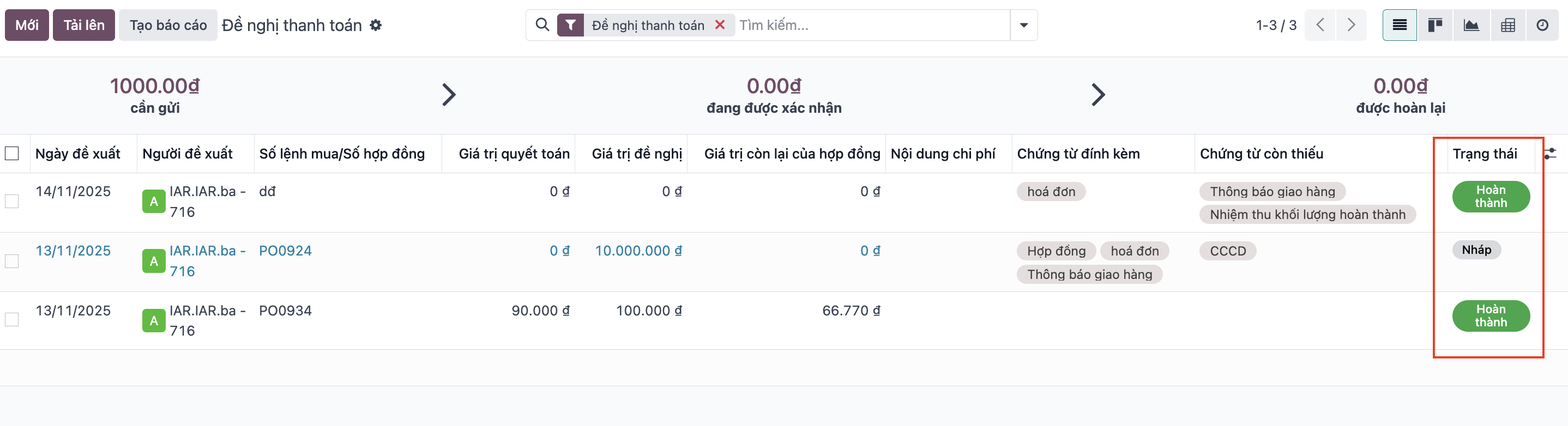Open PO0924 record link
Viewport: 1568px width, 426px height.
pos(285,251)
